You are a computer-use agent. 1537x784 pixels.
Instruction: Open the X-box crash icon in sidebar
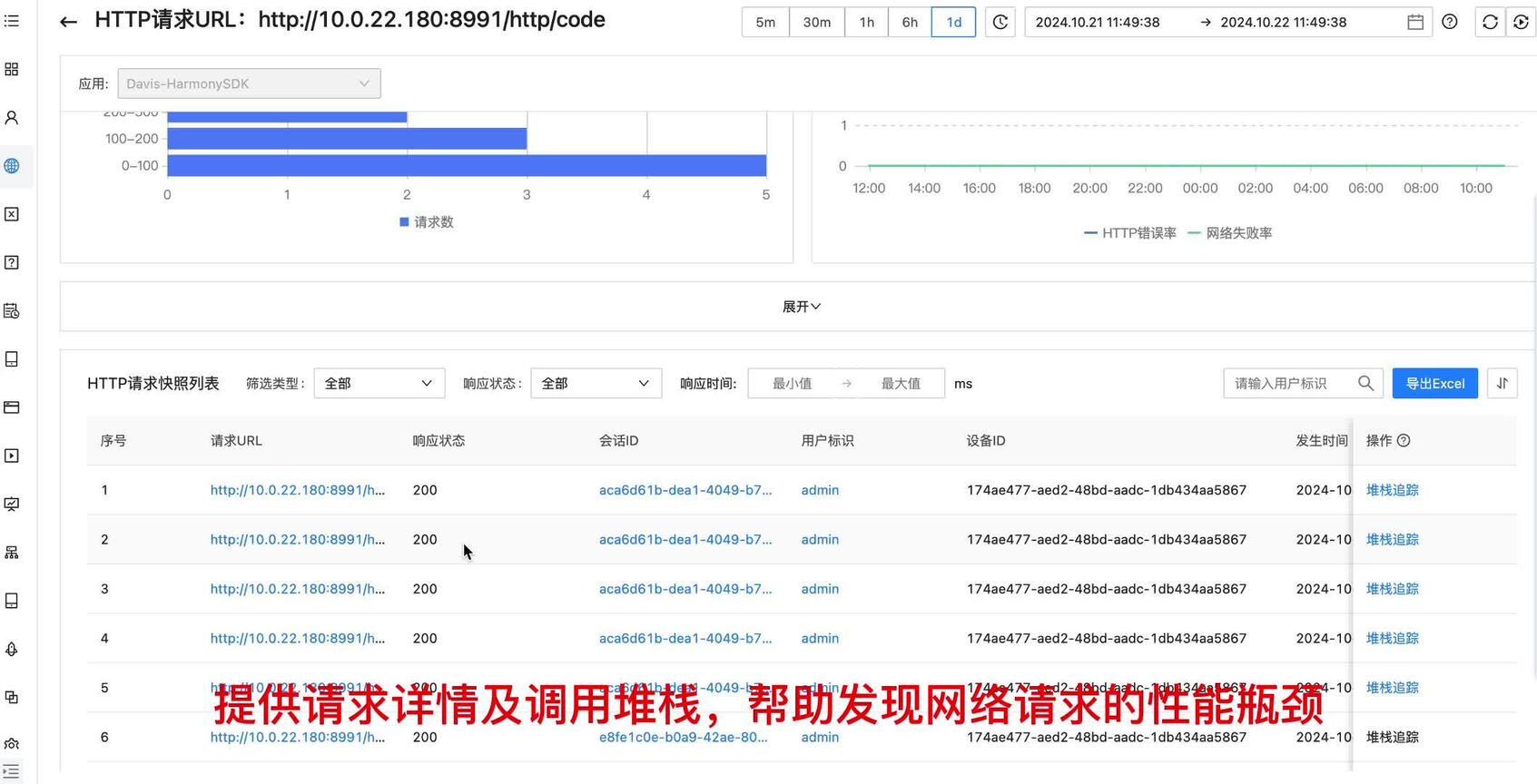[x=12, y=214]
